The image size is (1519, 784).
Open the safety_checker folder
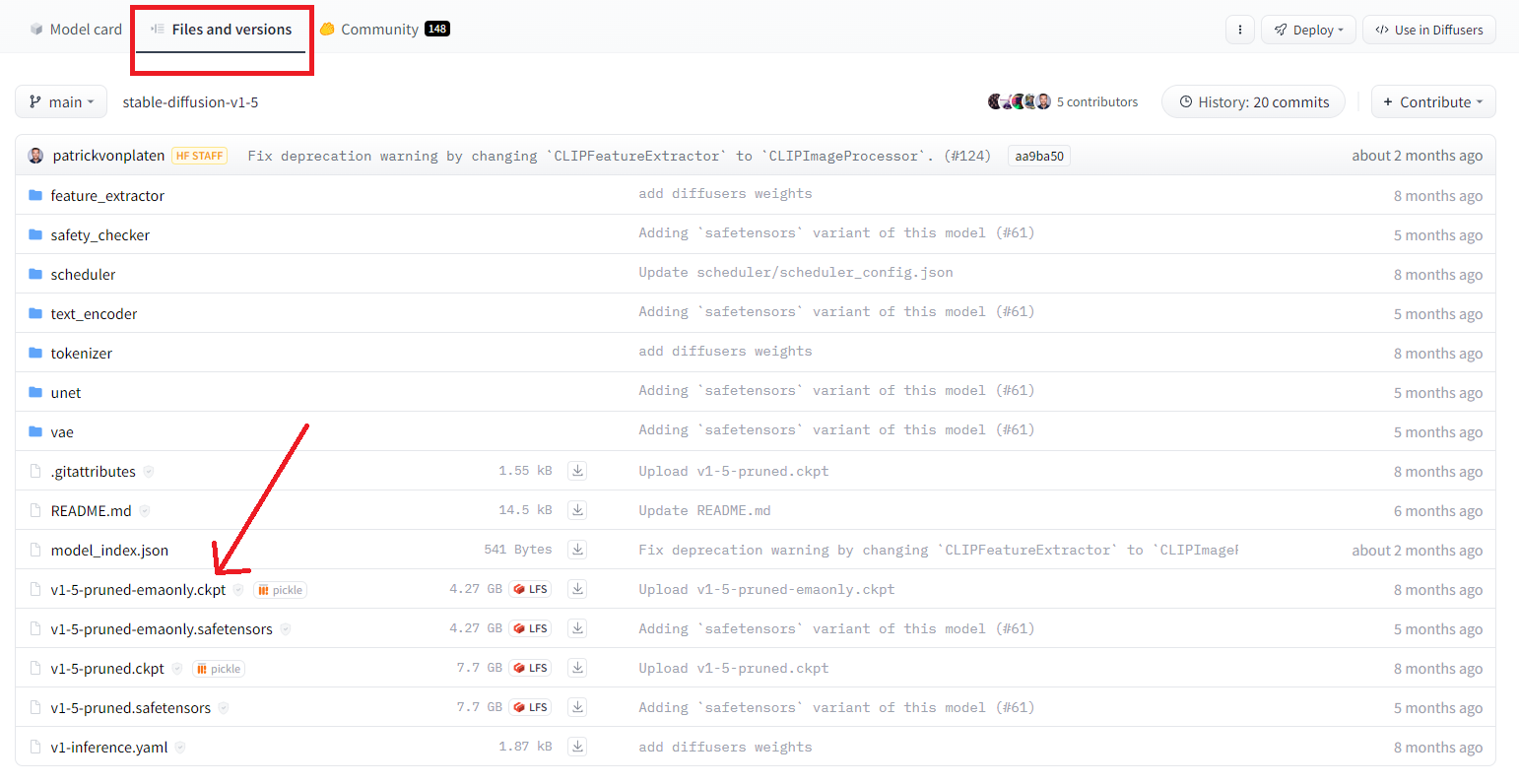[x=99, y=234]
